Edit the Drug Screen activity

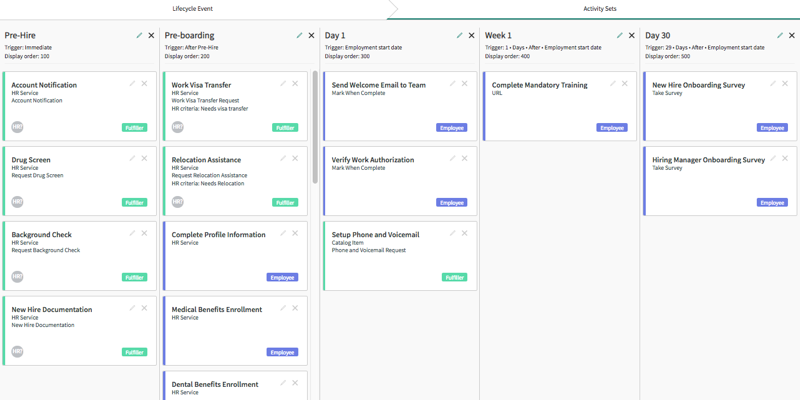pyautogui.click(x=133, y=158)
